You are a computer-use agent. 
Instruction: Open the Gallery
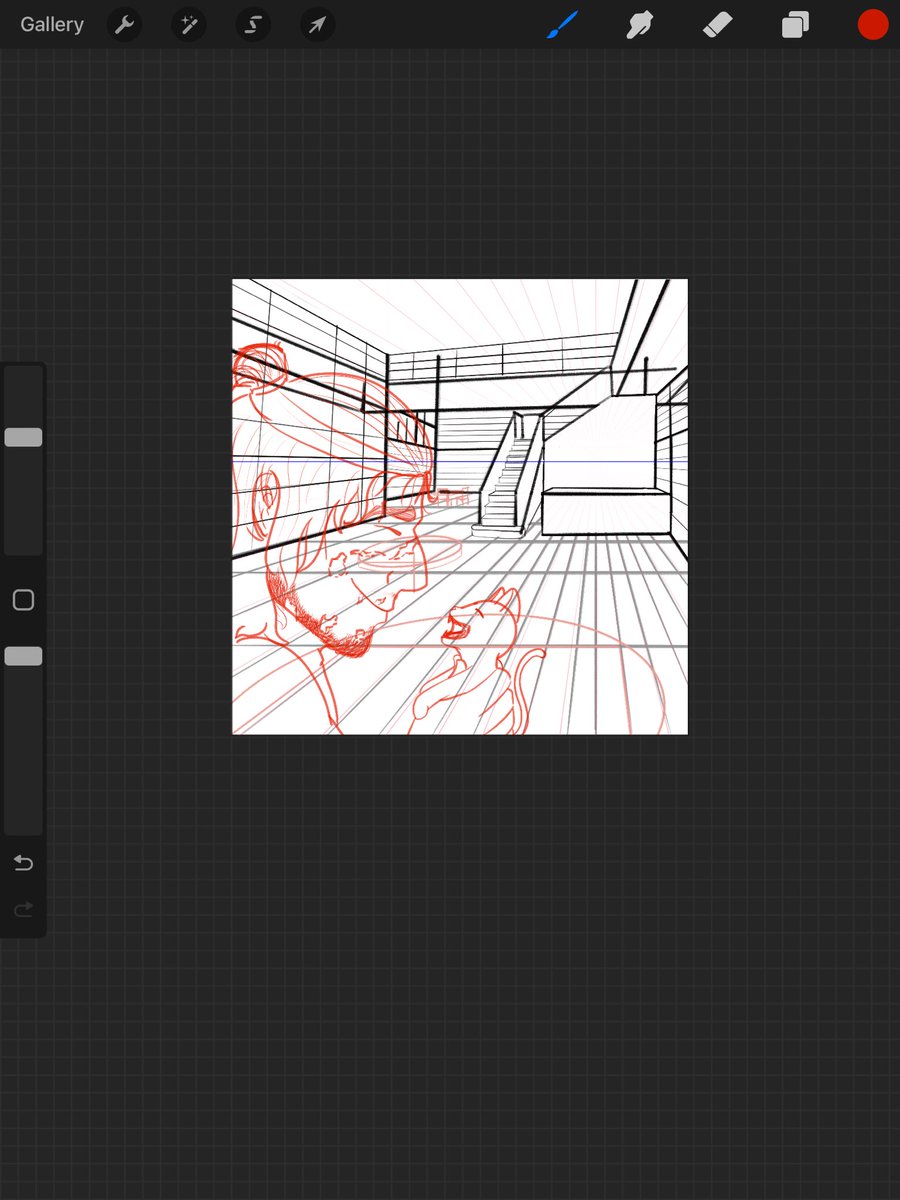coord(52,24)
